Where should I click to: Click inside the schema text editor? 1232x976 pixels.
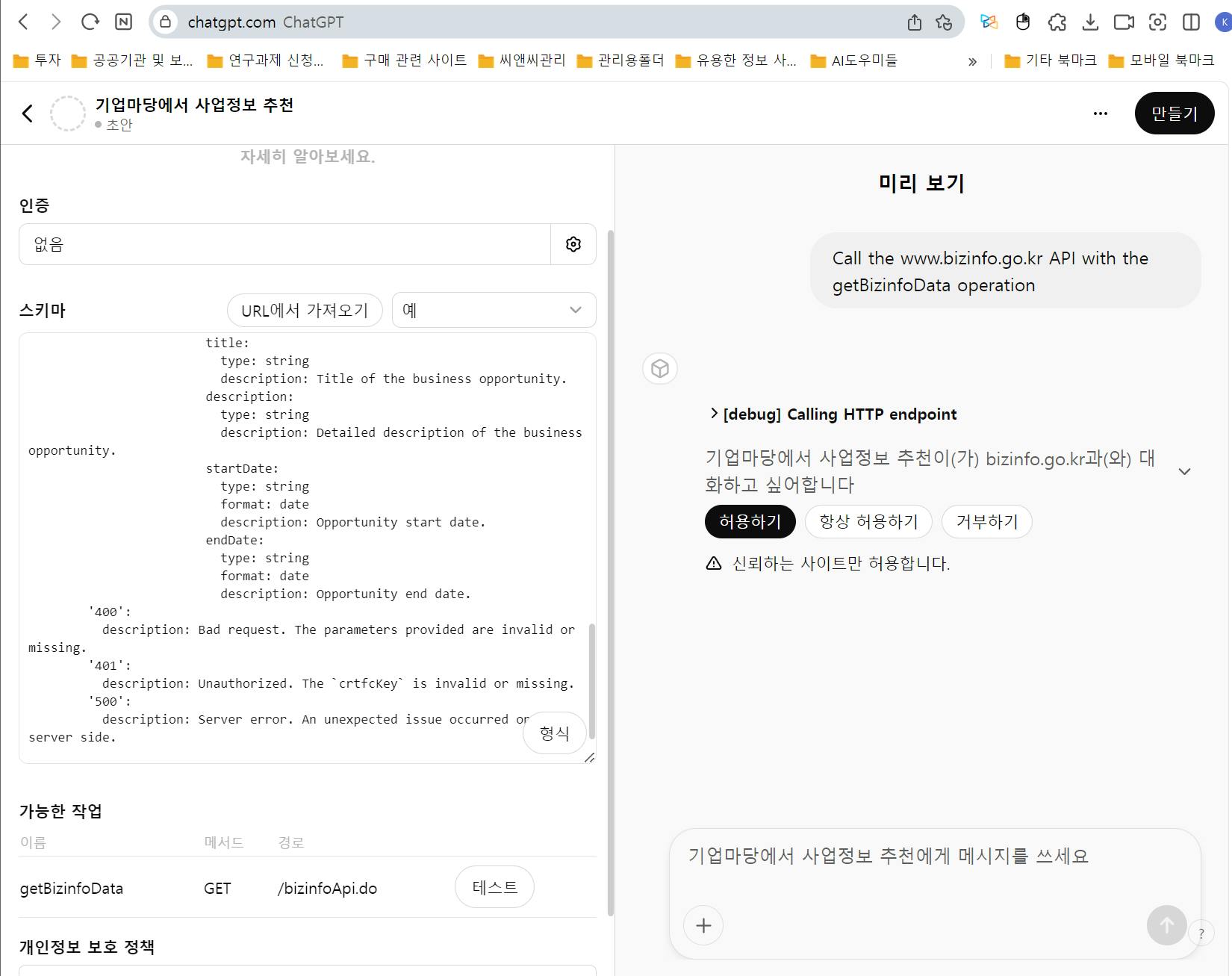pos(307,548)
